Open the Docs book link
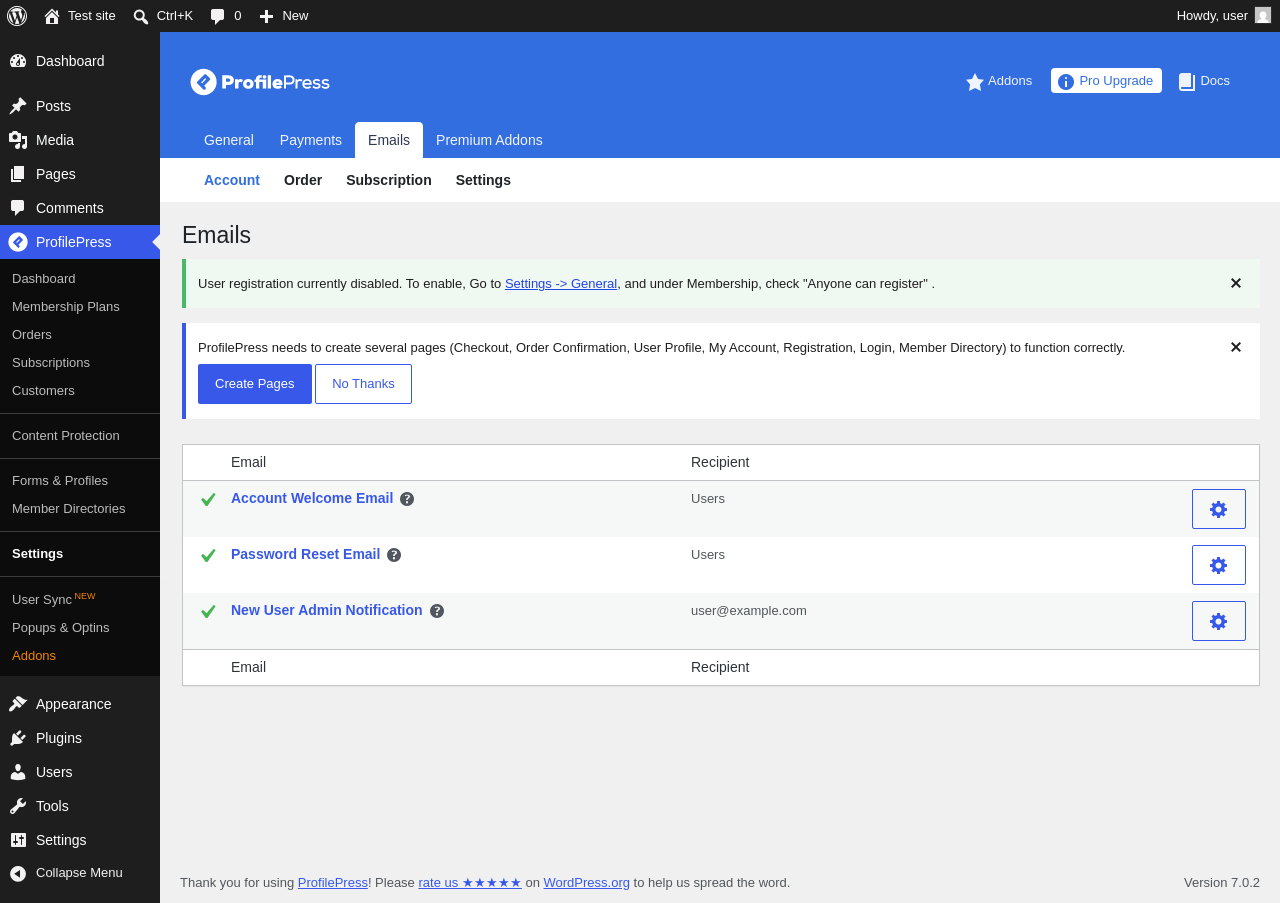This screenshot has height=903, width=1280. click(1204, 81)
